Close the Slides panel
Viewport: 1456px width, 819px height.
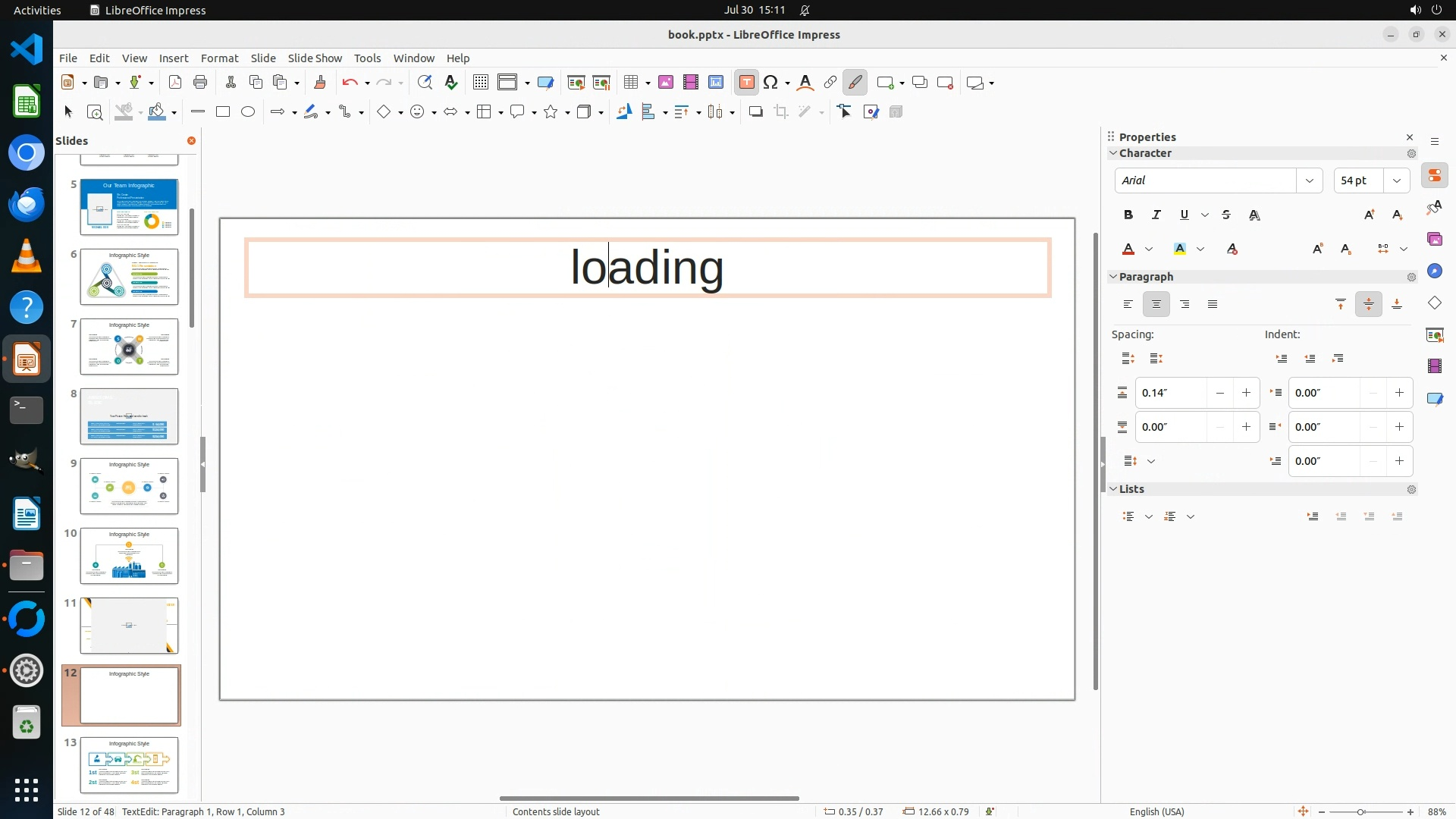pos(191,141)
